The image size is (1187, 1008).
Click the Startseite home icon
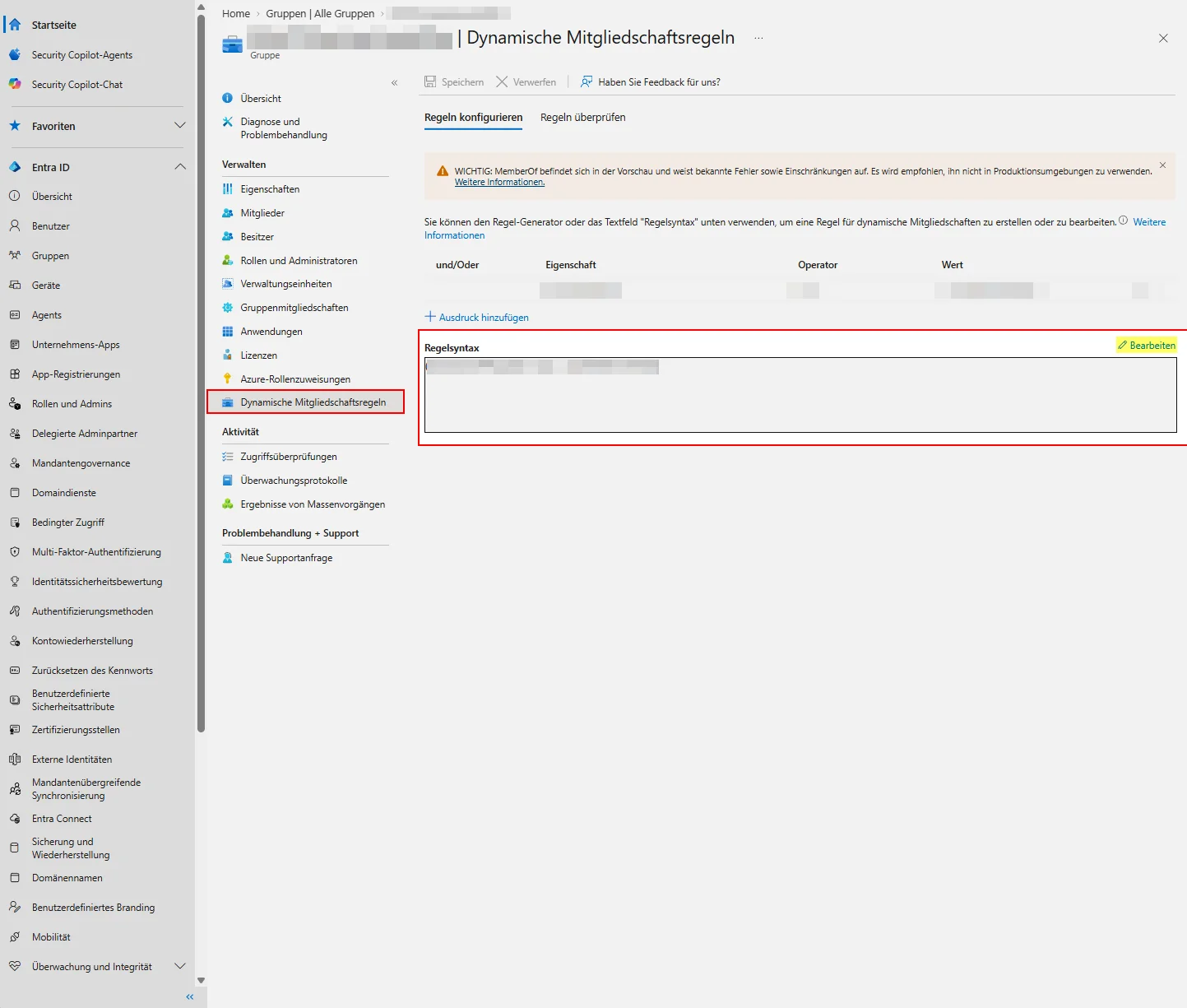pyautogui.click(x=15, y=25)
